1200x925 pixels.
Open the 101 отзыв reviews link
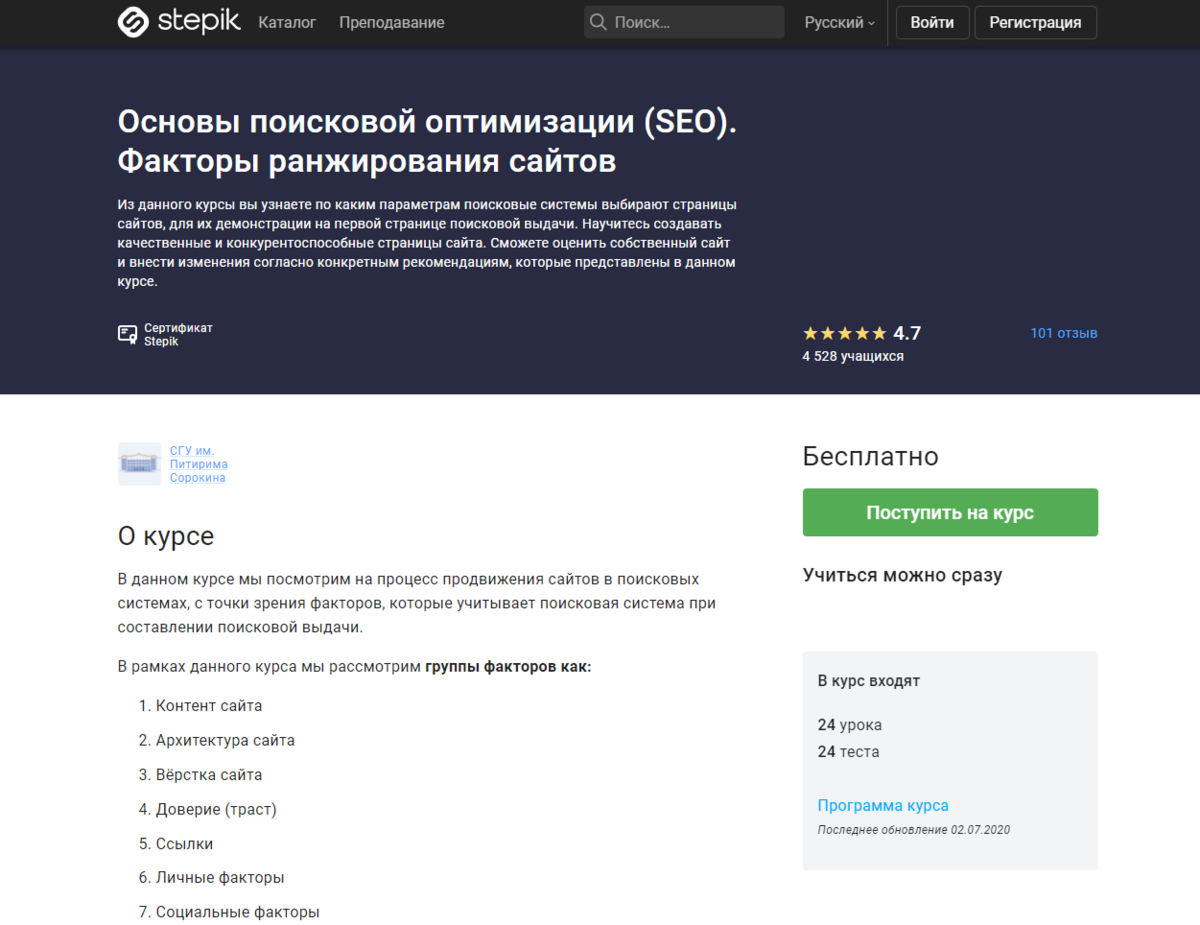click(1063, 333)
